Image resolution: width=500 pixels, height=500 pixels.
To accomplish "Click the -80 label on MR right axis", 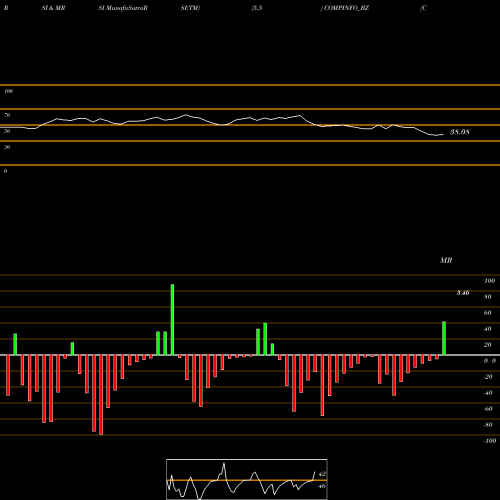I will click(488, 425).
